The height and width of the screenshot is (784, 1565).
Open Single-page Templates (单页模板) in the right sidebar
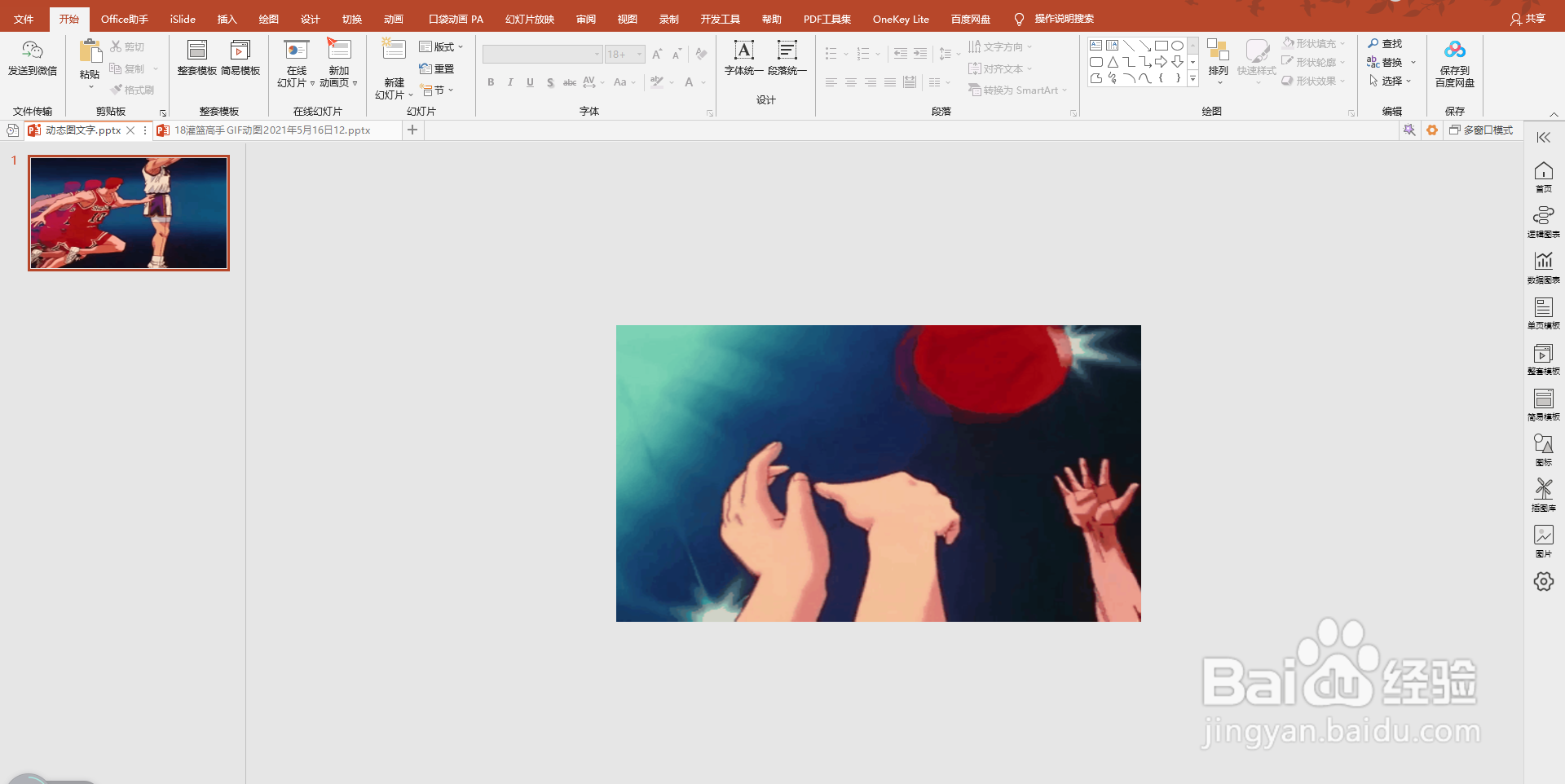(1544, 313)
